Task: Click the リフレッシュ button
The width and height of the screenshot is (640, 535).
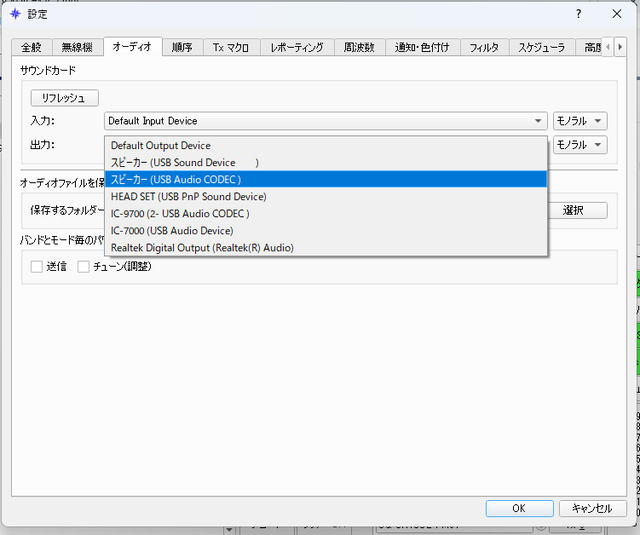Action: point(64,98)
